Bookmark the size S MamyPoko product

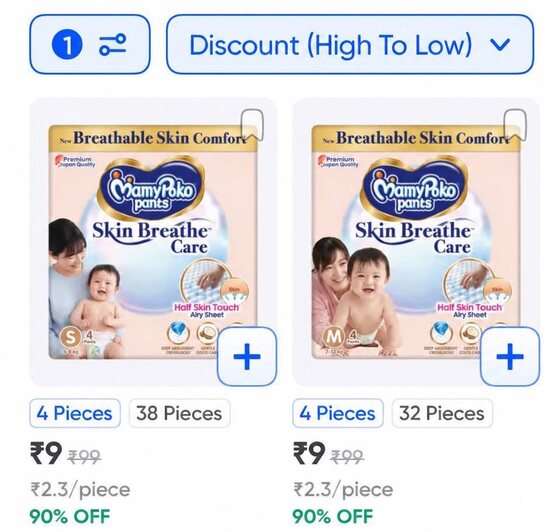coord(252,125)
